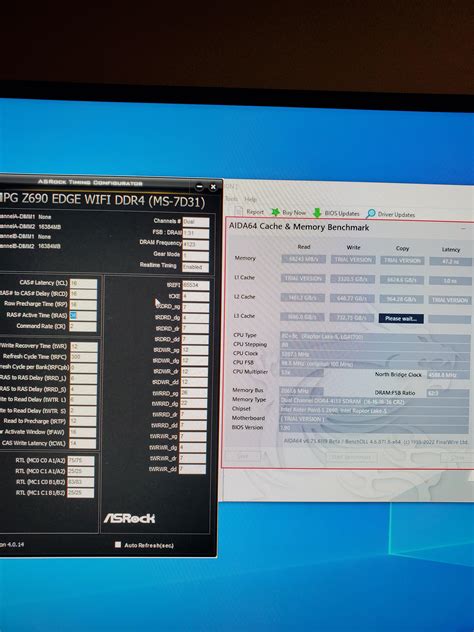Click the Four Activate Window (tFAW) field
This screenshot has height=632, width=474.
coord(83,433)
